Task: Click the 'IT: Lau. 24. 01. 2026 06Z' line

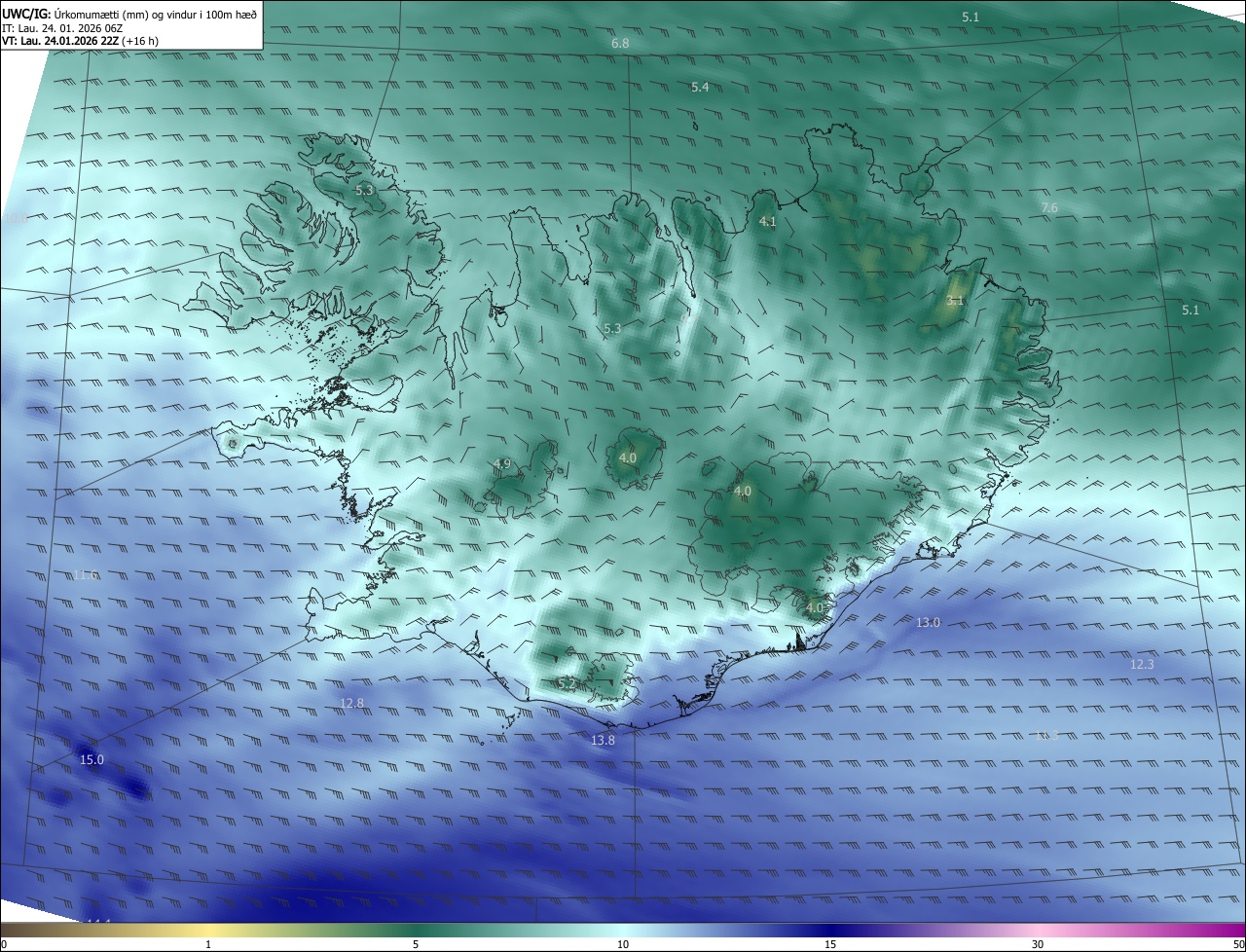Action: (x=61, y=27)
